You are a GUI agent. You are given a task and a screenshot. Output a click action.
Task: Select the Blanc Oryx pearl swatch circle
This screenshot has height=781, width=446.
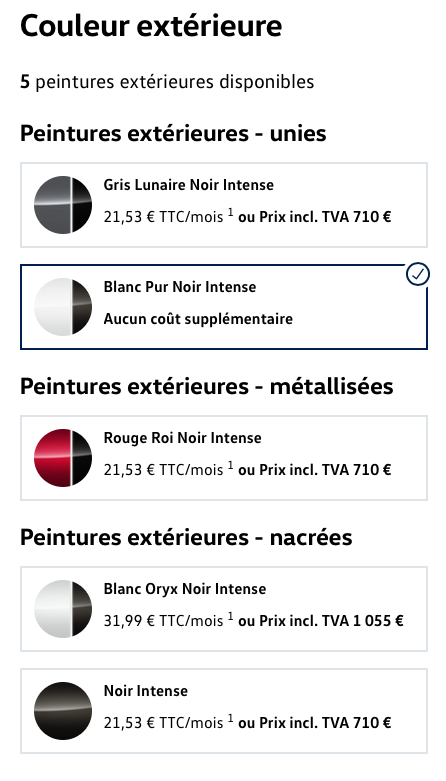tap(63, 609)
